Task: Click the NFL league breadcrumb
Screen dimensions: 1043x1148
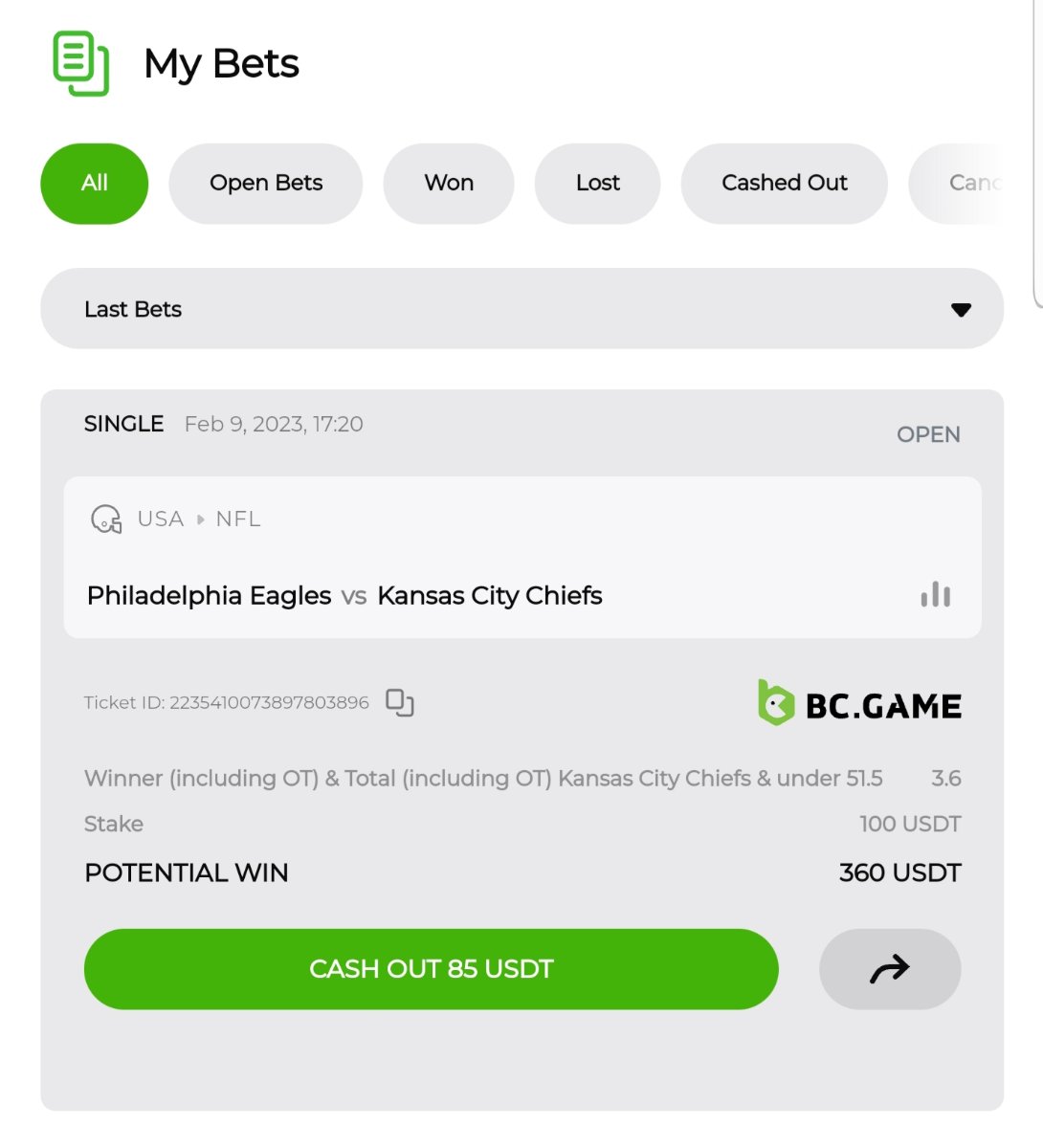Action: pos(238,519)
